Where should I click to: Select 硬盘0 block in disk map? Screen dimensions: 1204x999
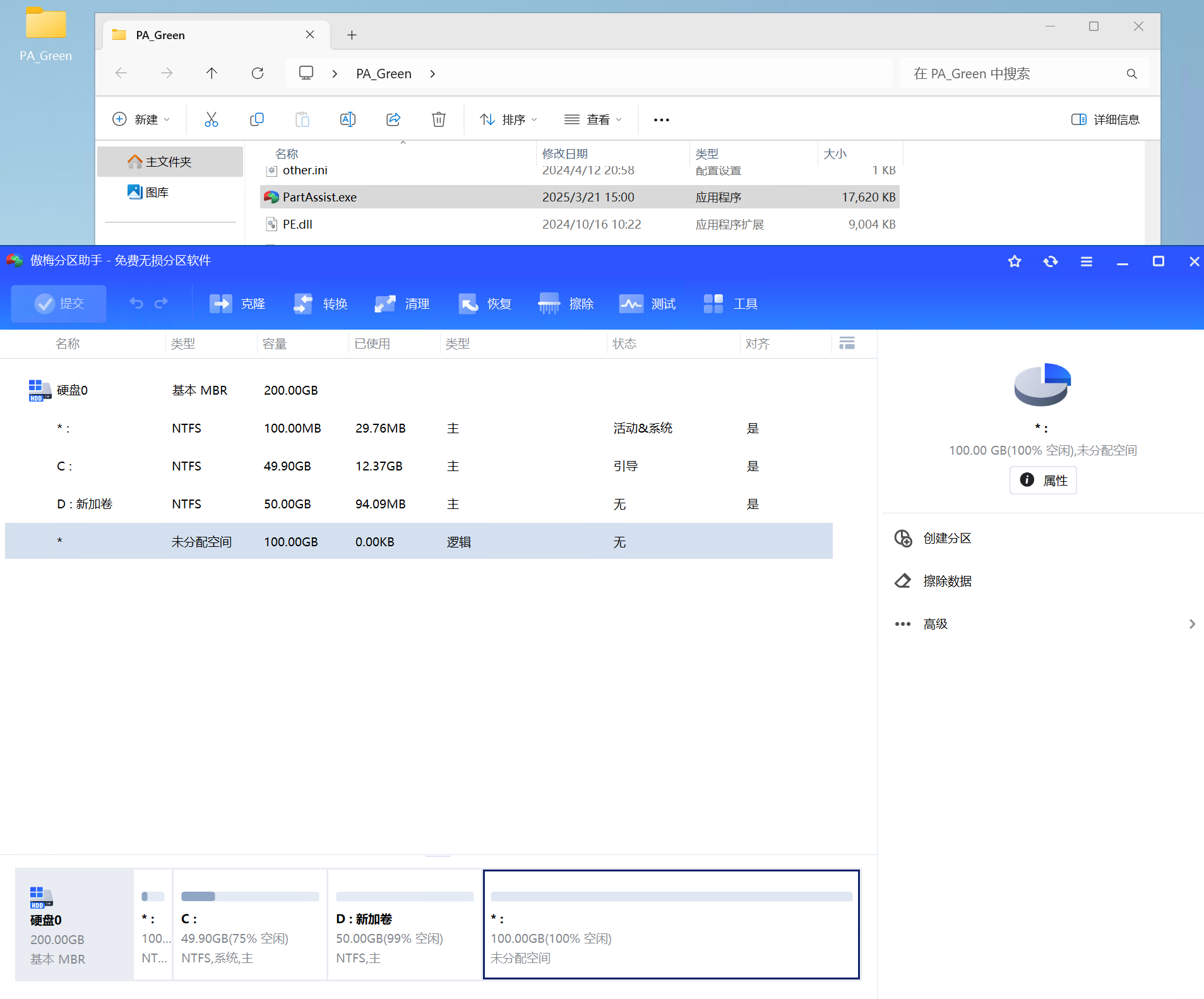pos(74,924)
